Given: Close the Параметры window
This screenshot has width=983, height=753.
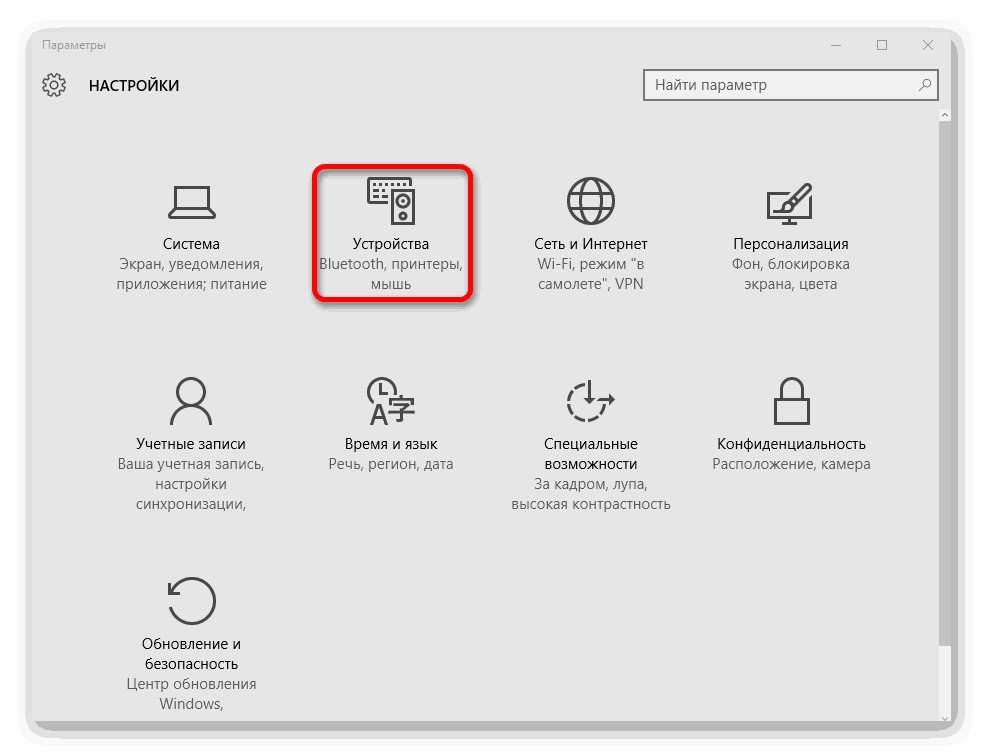Looking at the screenshot, I should pyautogui.click(x=928, y=45).
